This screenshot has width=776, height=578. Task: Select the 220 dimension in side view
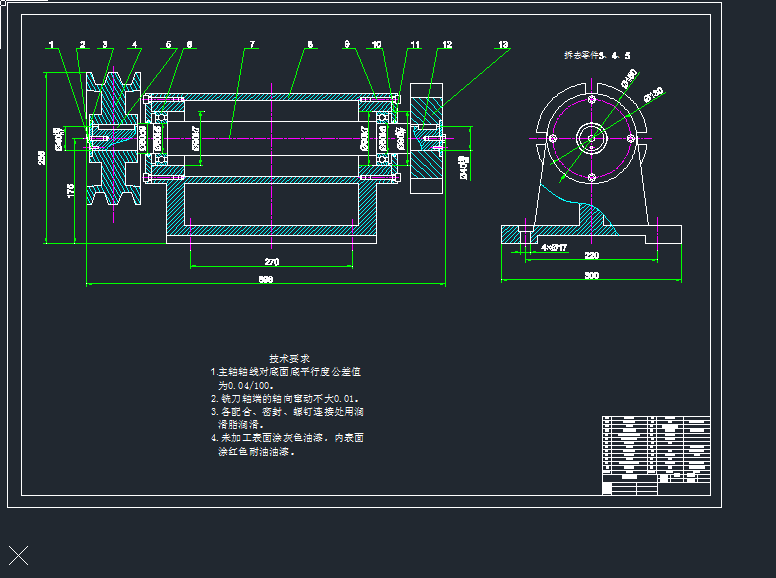[x=591, y=255]
